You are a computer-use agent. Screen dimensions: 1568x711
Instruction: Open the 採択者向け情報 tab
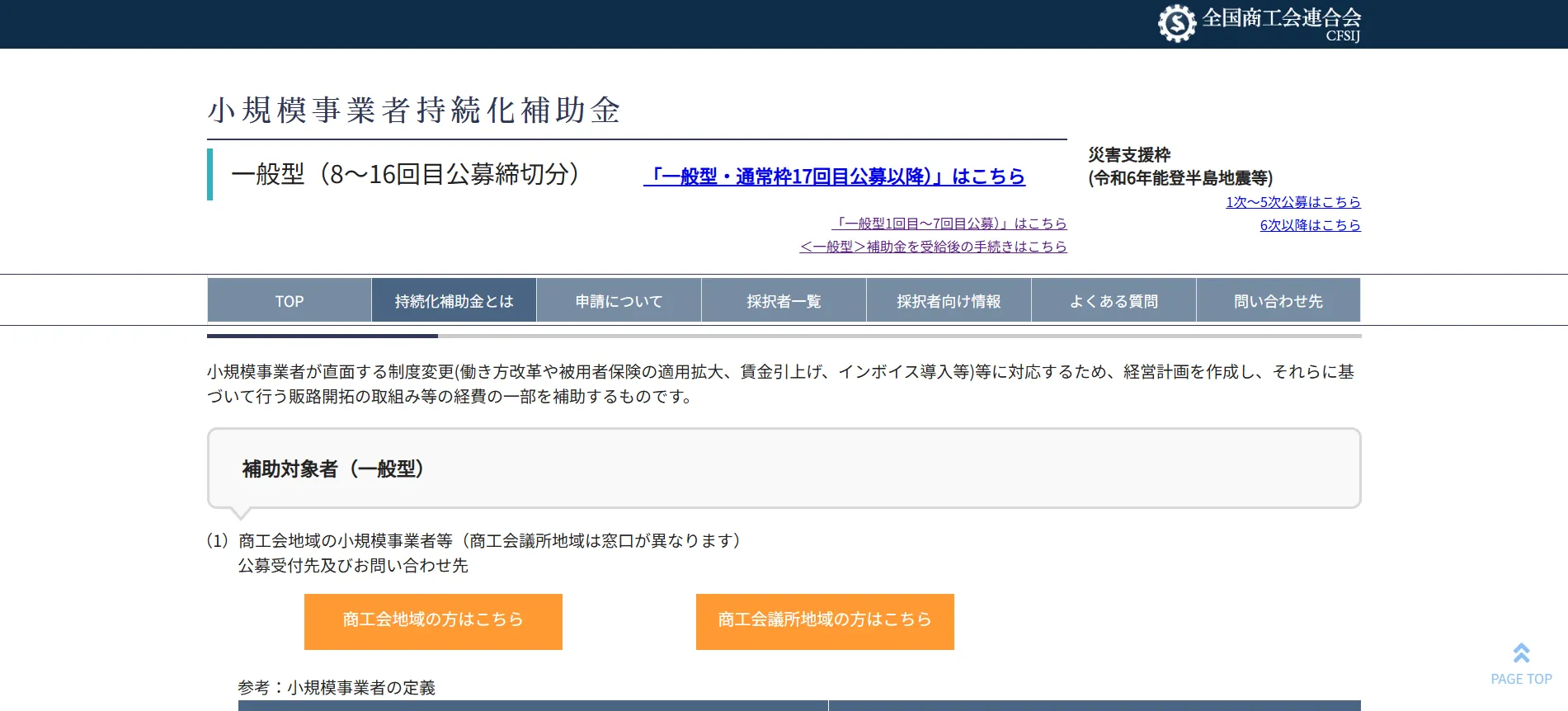tap(949, 301)
